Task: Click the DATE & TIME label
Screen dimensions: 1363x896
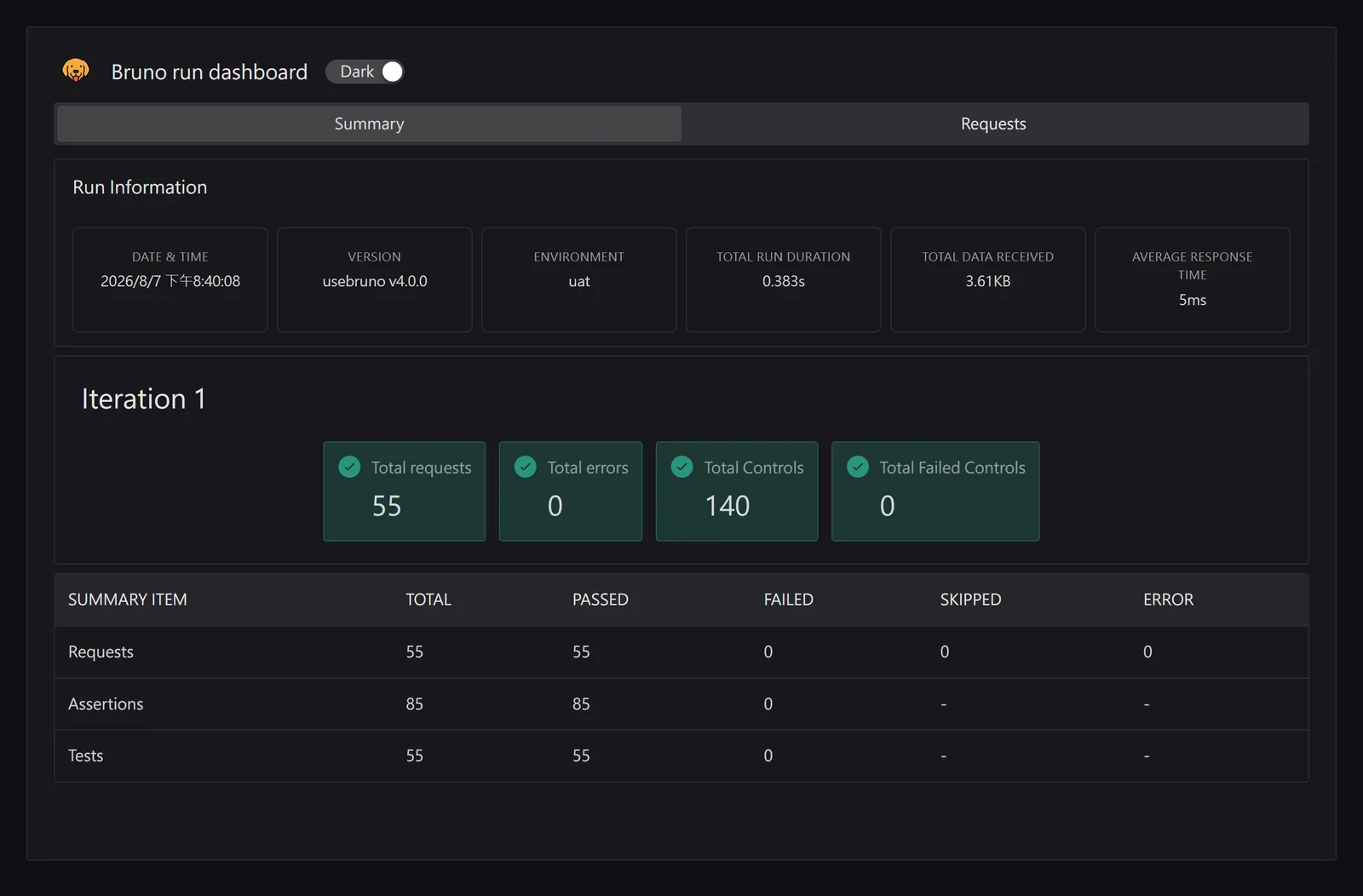Action: pyautogui.click(x=170, y=256)
